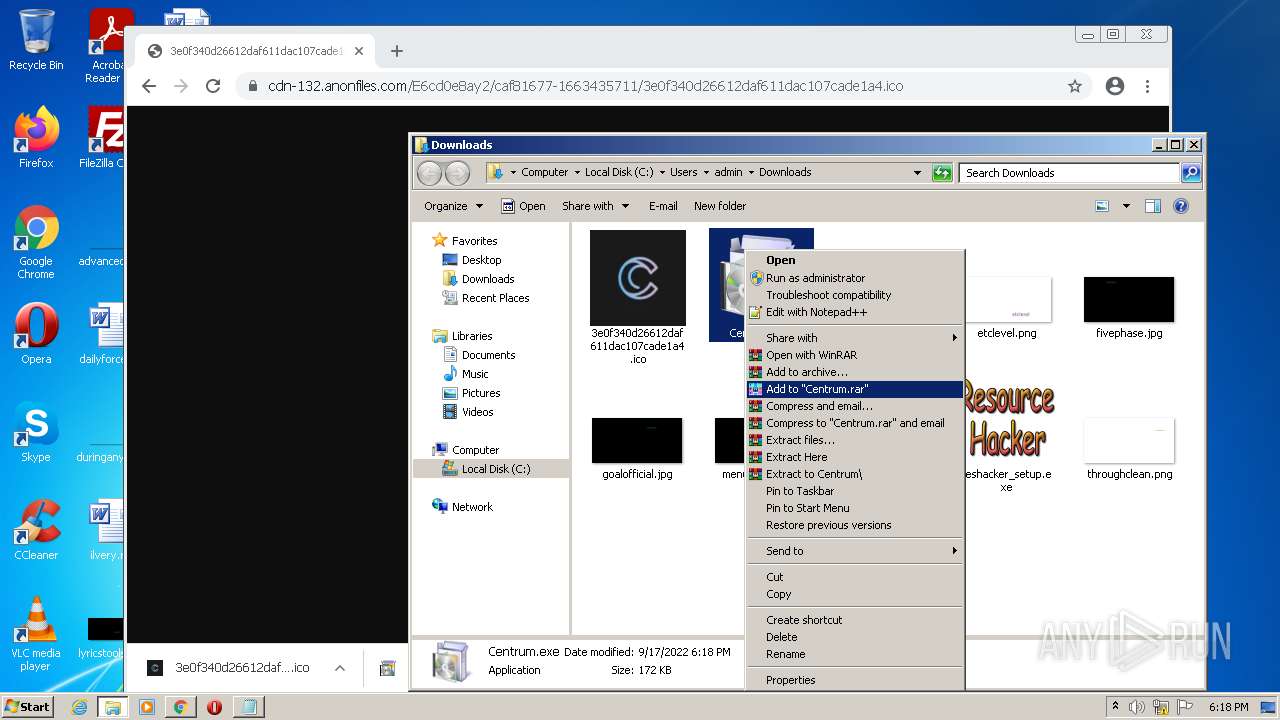Choose Run as administrator
1280x720 pixels.
point(855,278)
